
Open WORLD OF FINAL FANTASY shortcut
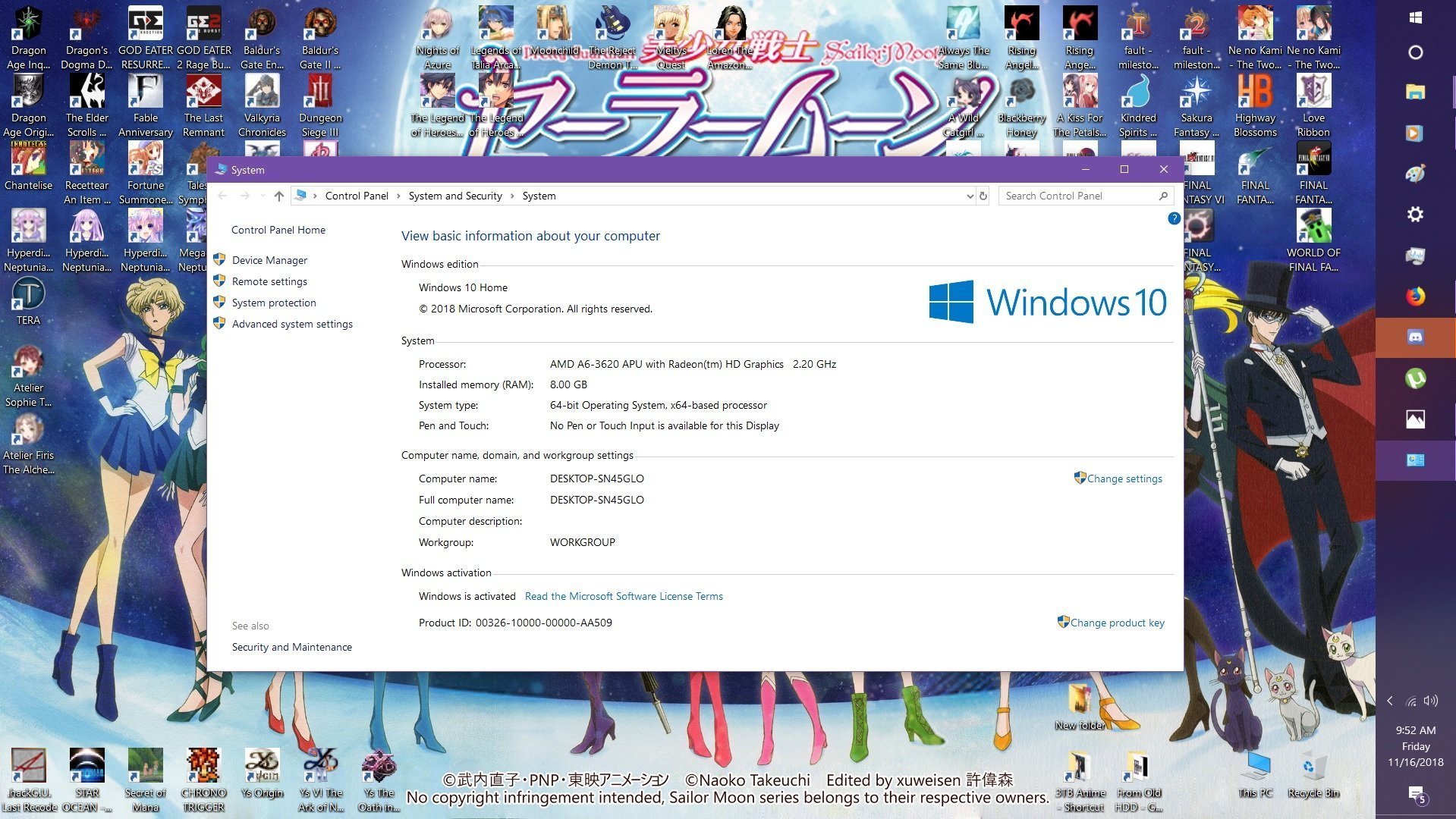(1313, 241)
